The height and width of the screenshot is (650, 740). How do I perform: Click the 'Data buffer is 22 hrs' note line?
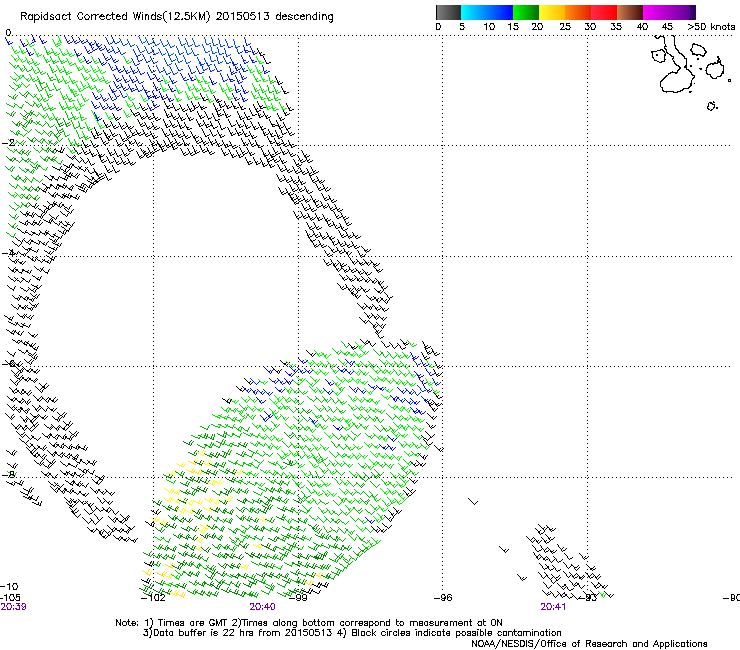[352, 633]
